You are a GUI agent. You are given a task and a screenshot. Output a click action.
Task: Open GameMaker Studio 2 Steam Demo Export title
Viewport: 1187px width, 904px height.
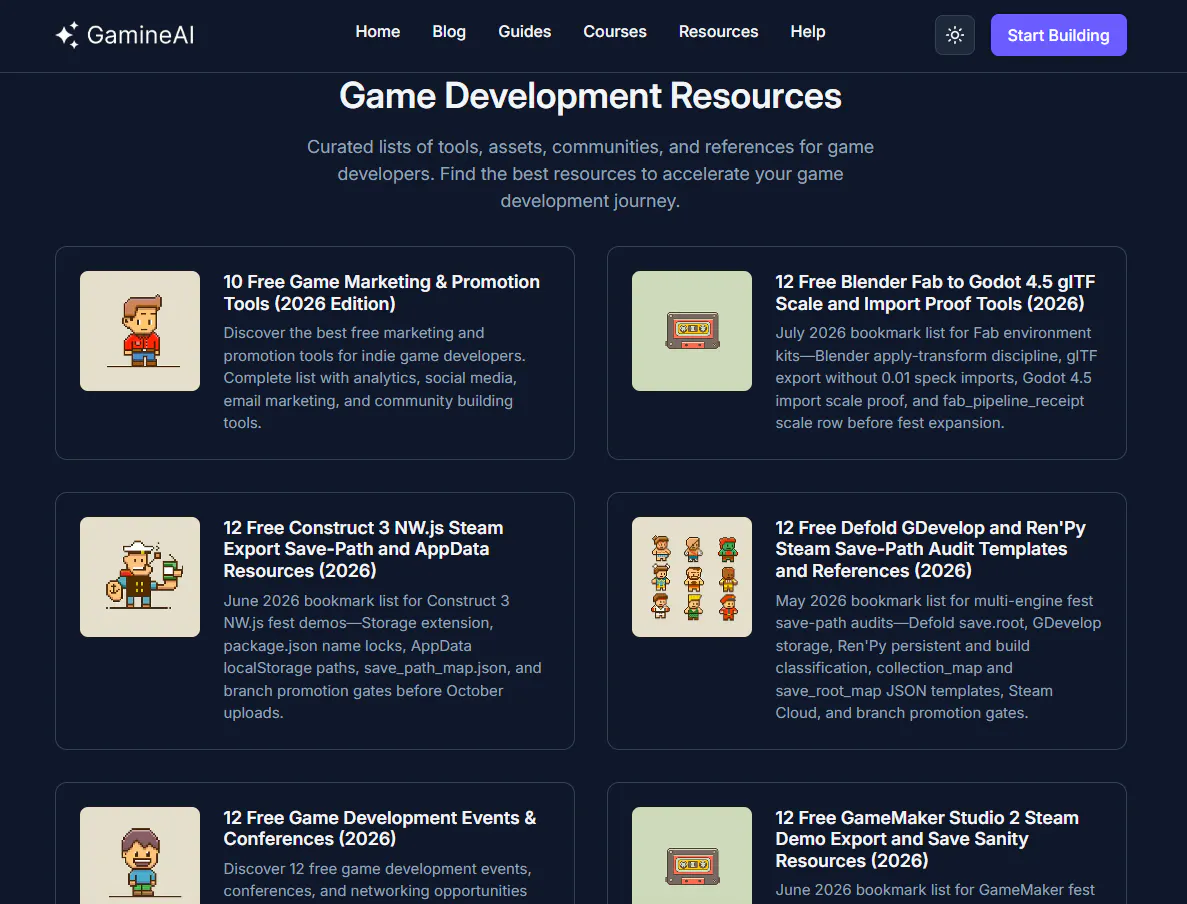click(927, 839)
